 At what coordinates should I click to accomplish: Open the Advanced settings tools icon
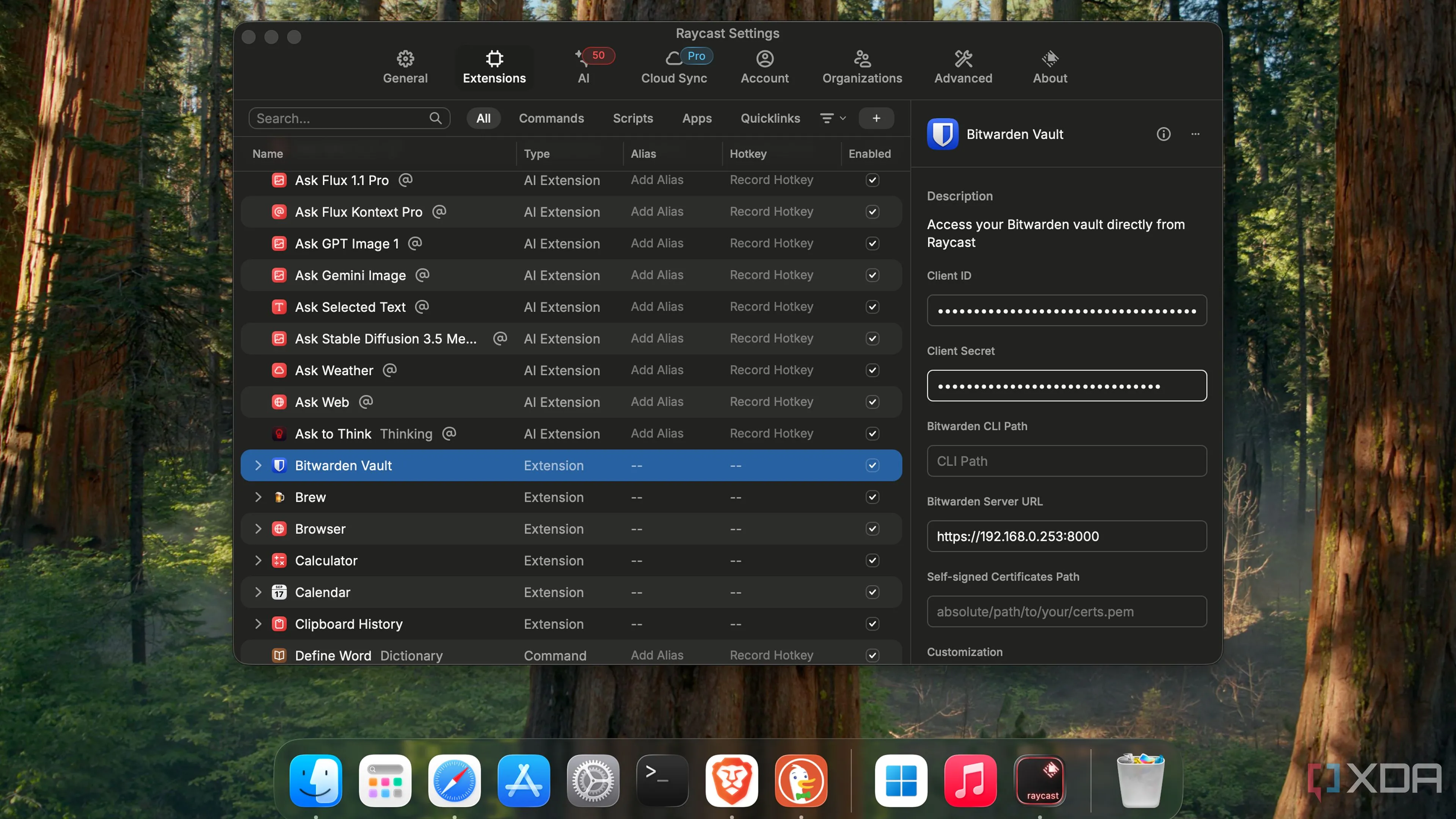pos(963,59)
